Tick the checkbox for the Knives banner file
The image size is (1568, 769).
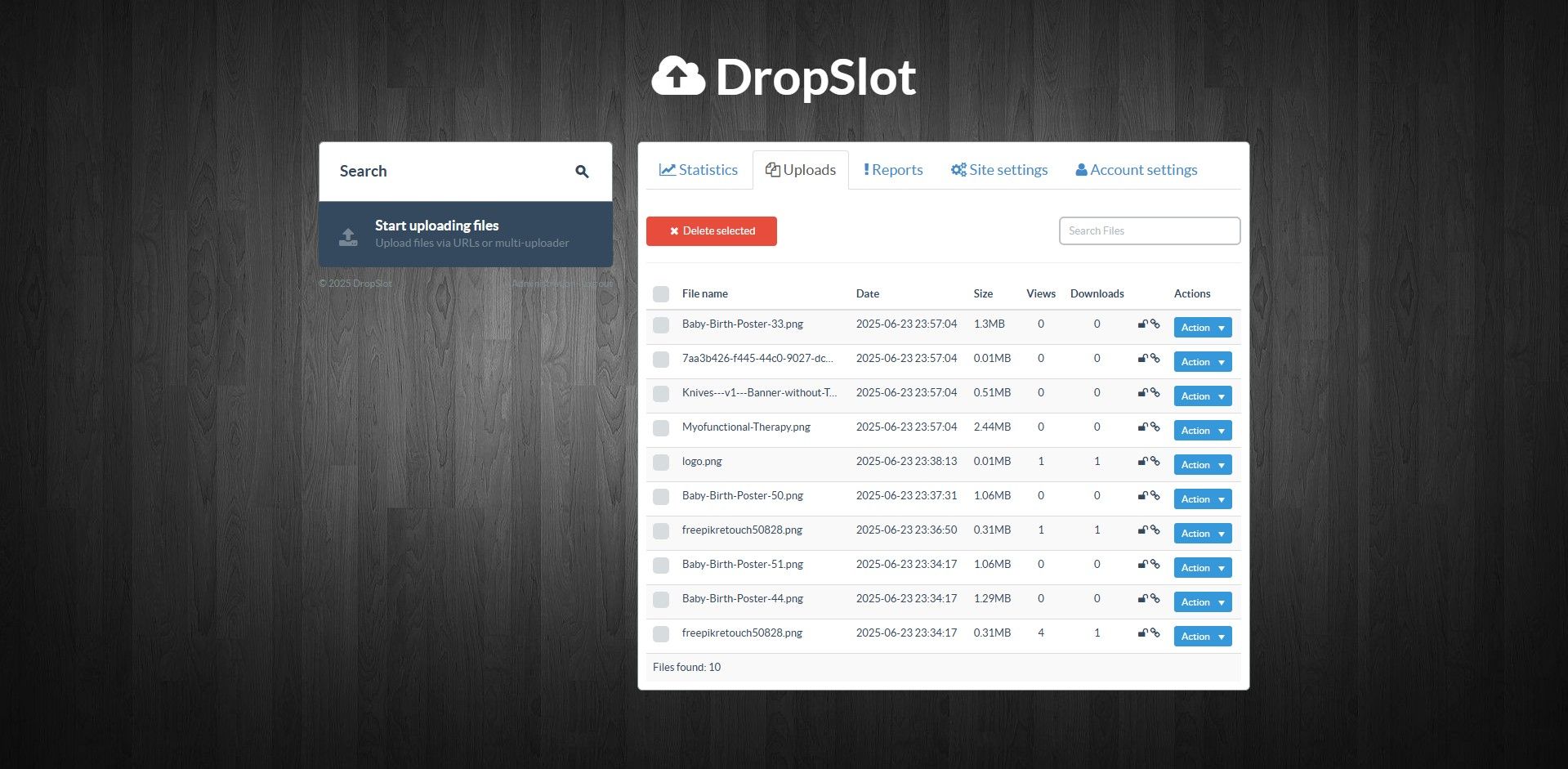pos(661,394)
